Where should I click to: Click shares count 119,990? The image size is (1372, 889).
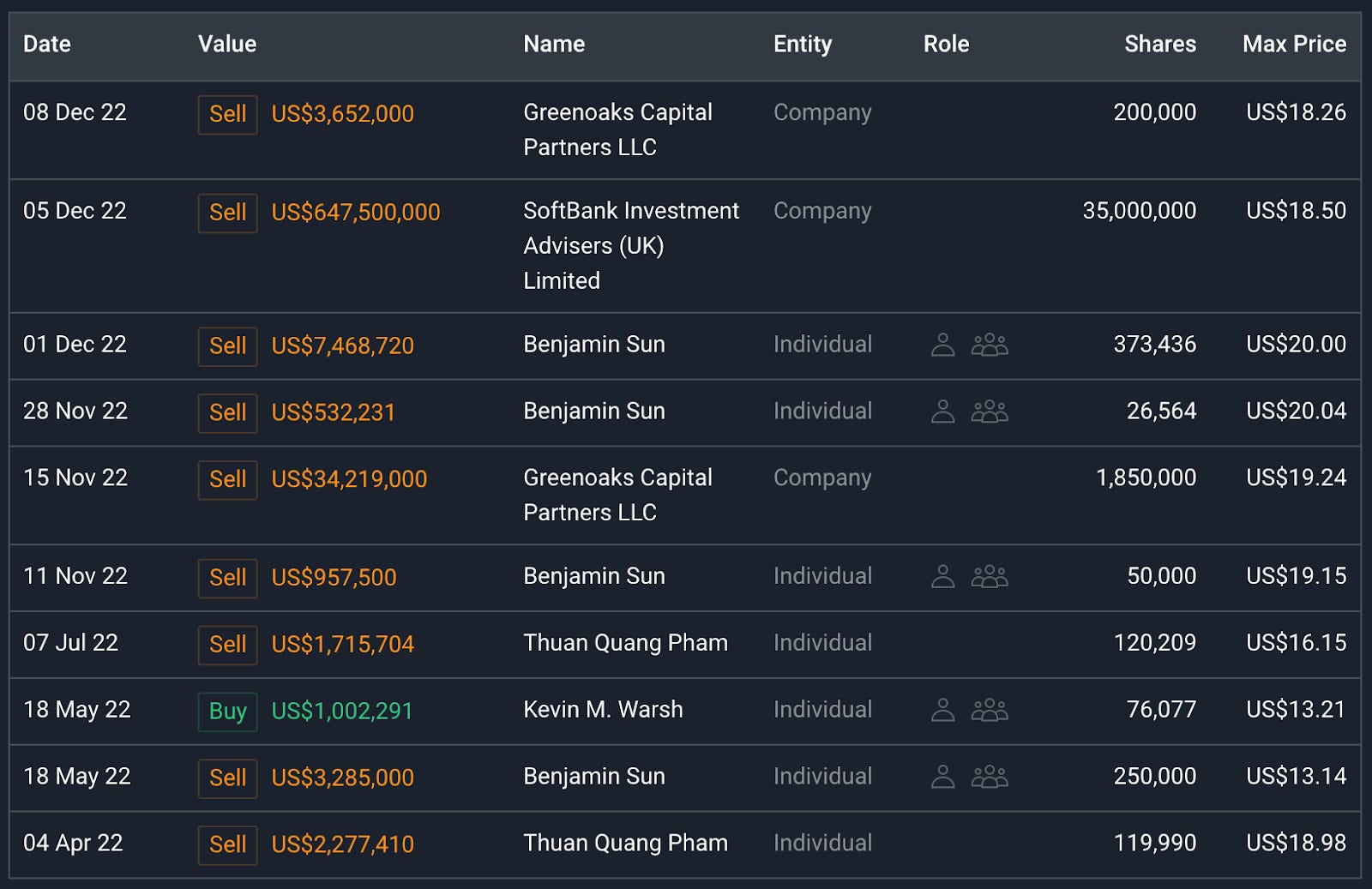point(1154,844)
